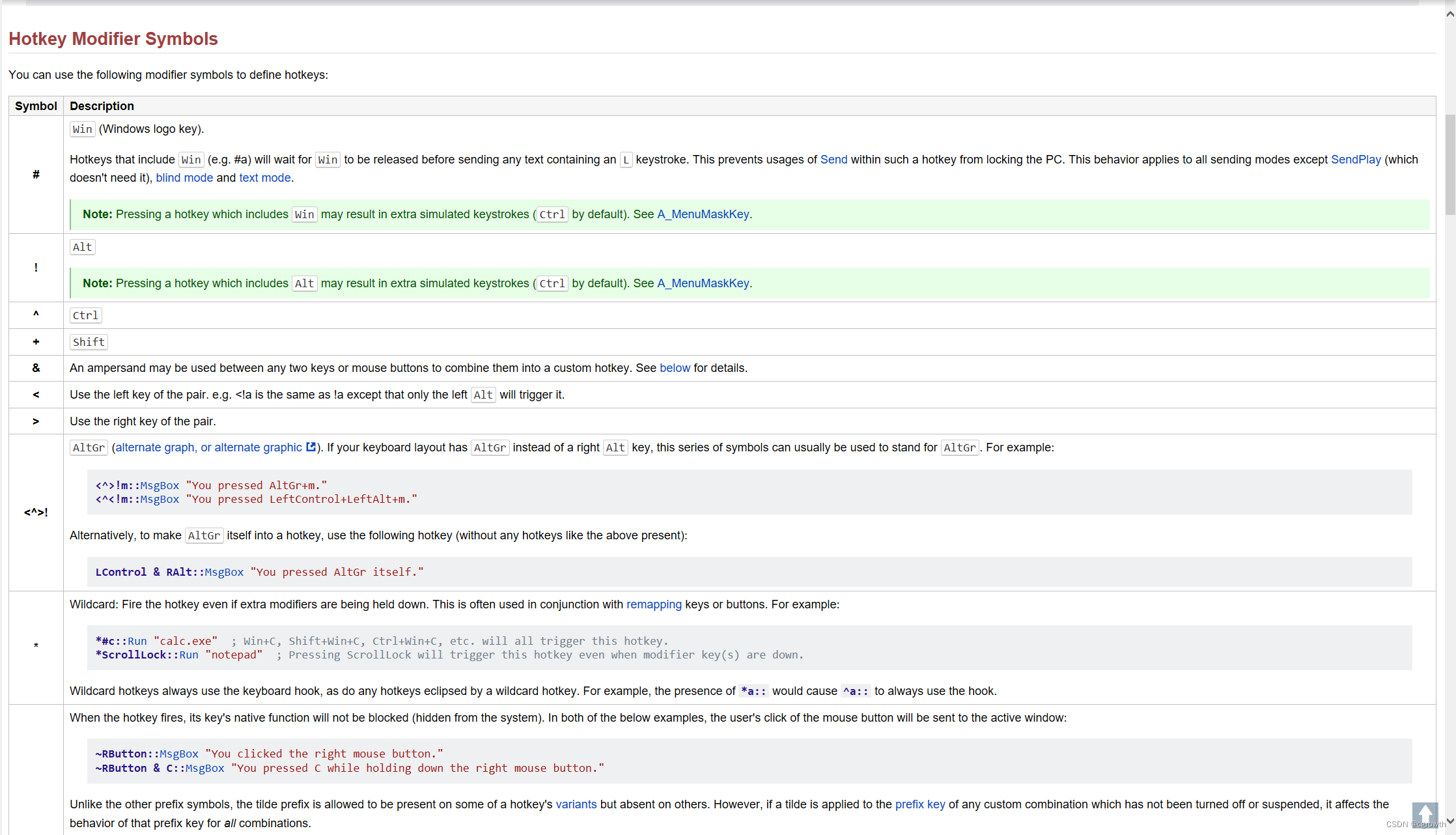This screenshot has height=835, width=1456.
Task: Click the + symbol cell
Action: (x=36, y=342)
